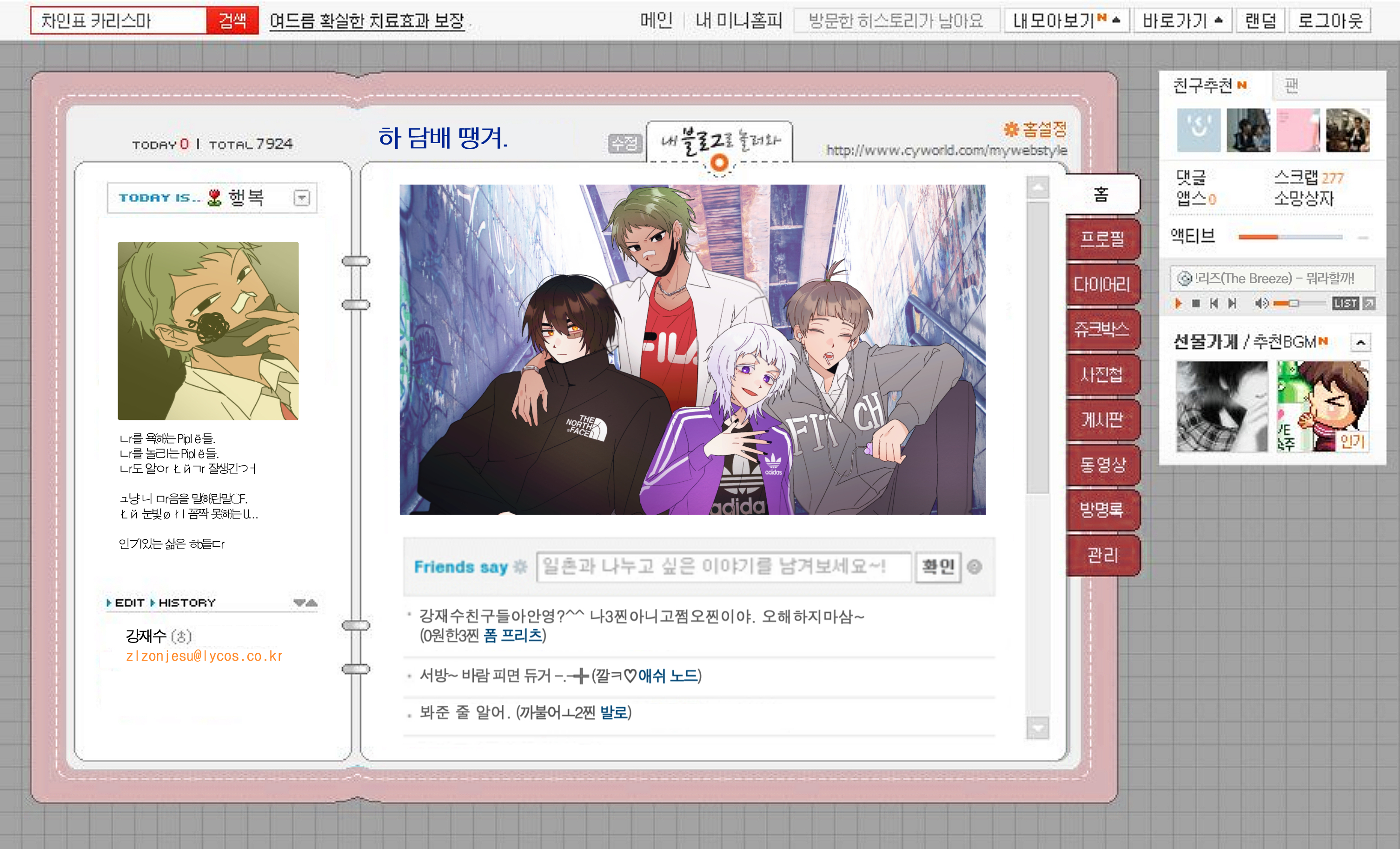Image resolution: width=1400 pixels, height=849 pixels.
Task: Click the grayscale gift shop thumbnail
Action: click(1221, 406)
